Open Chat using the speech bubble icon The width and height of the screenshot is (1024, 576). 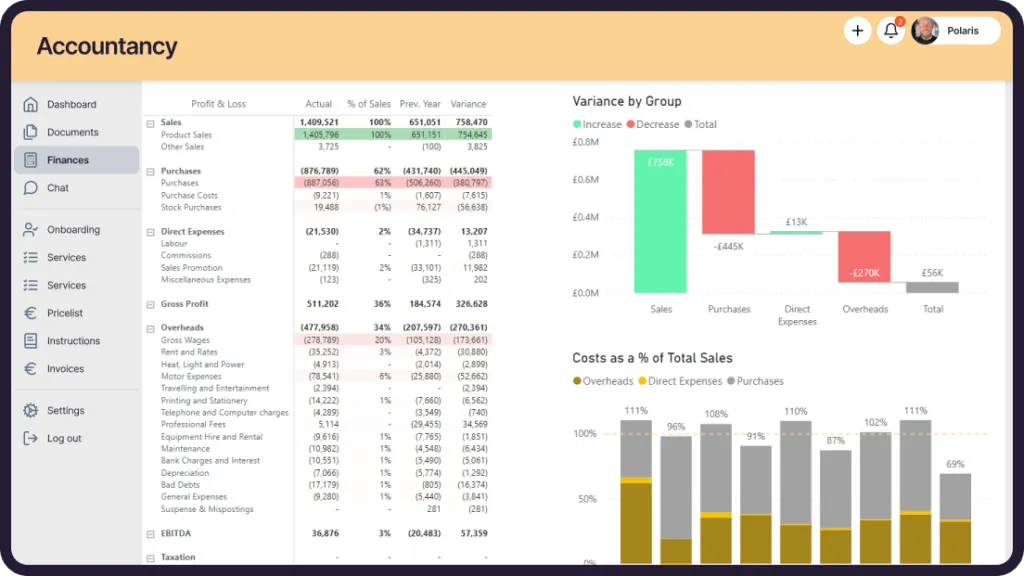tap(34, 188)
